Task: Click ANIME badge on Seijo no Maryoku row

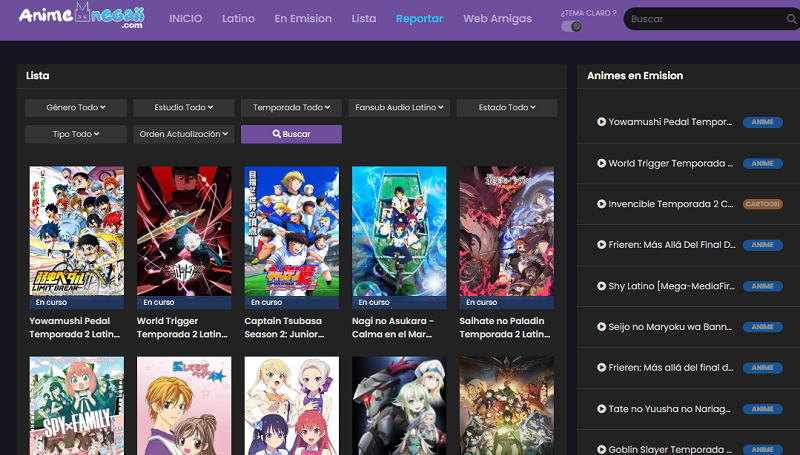Action: [762, 327]
